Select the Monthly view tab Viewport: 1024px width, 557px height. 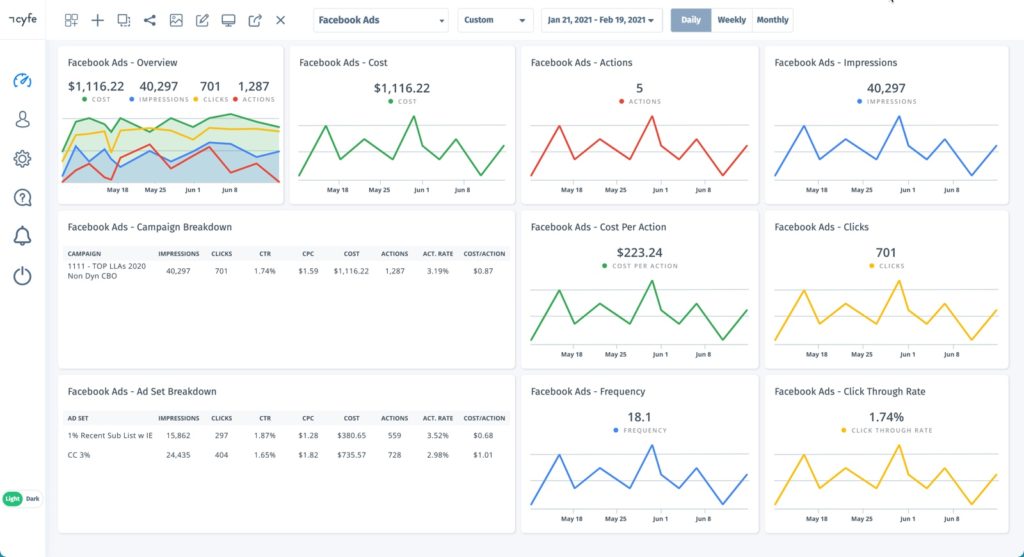point(773,20)
